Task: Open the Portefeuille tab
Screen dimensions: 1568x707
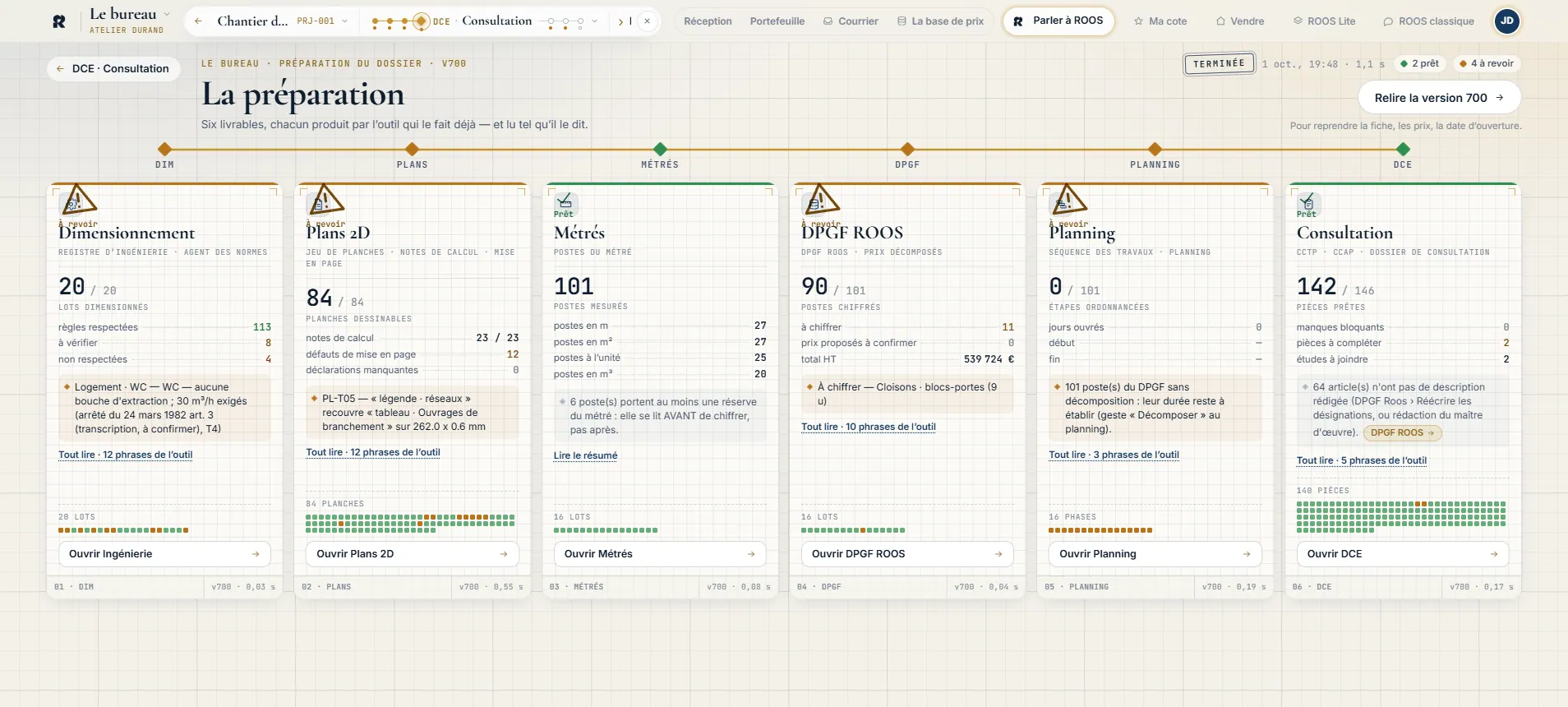Action: click(x=777, y=21)
